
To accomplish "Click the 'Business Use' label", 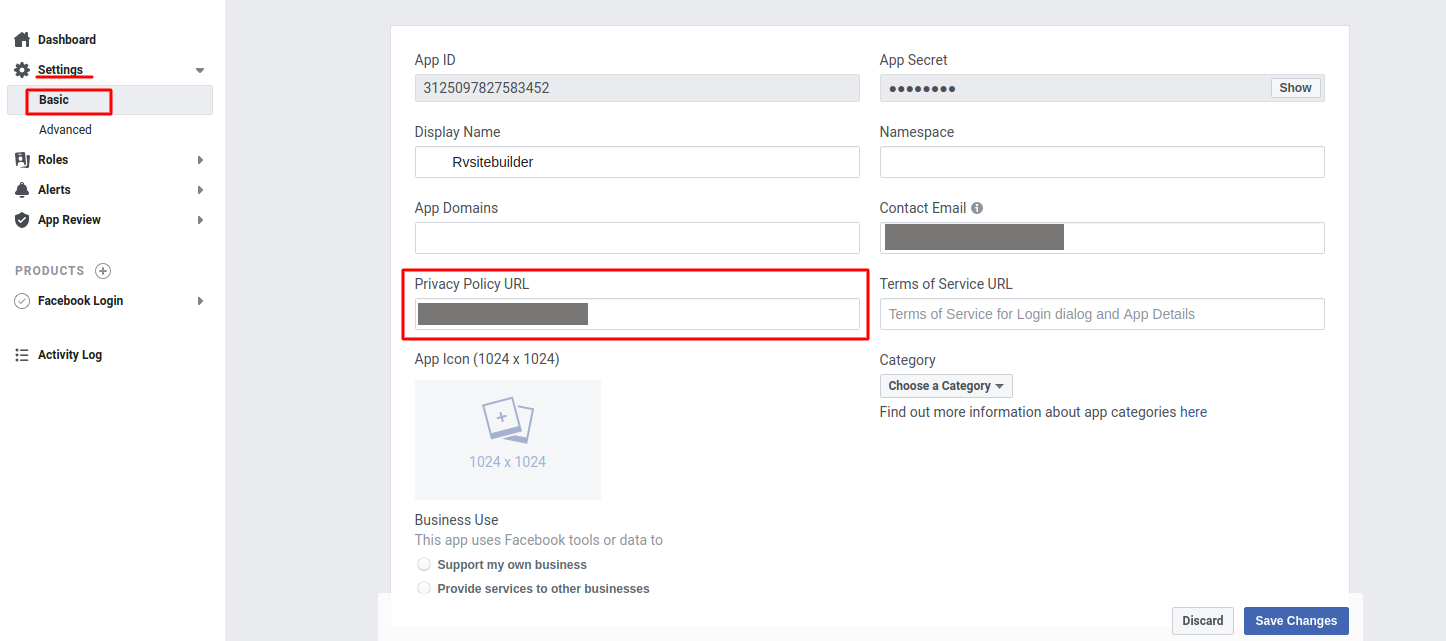I will [x=457, y=520].
